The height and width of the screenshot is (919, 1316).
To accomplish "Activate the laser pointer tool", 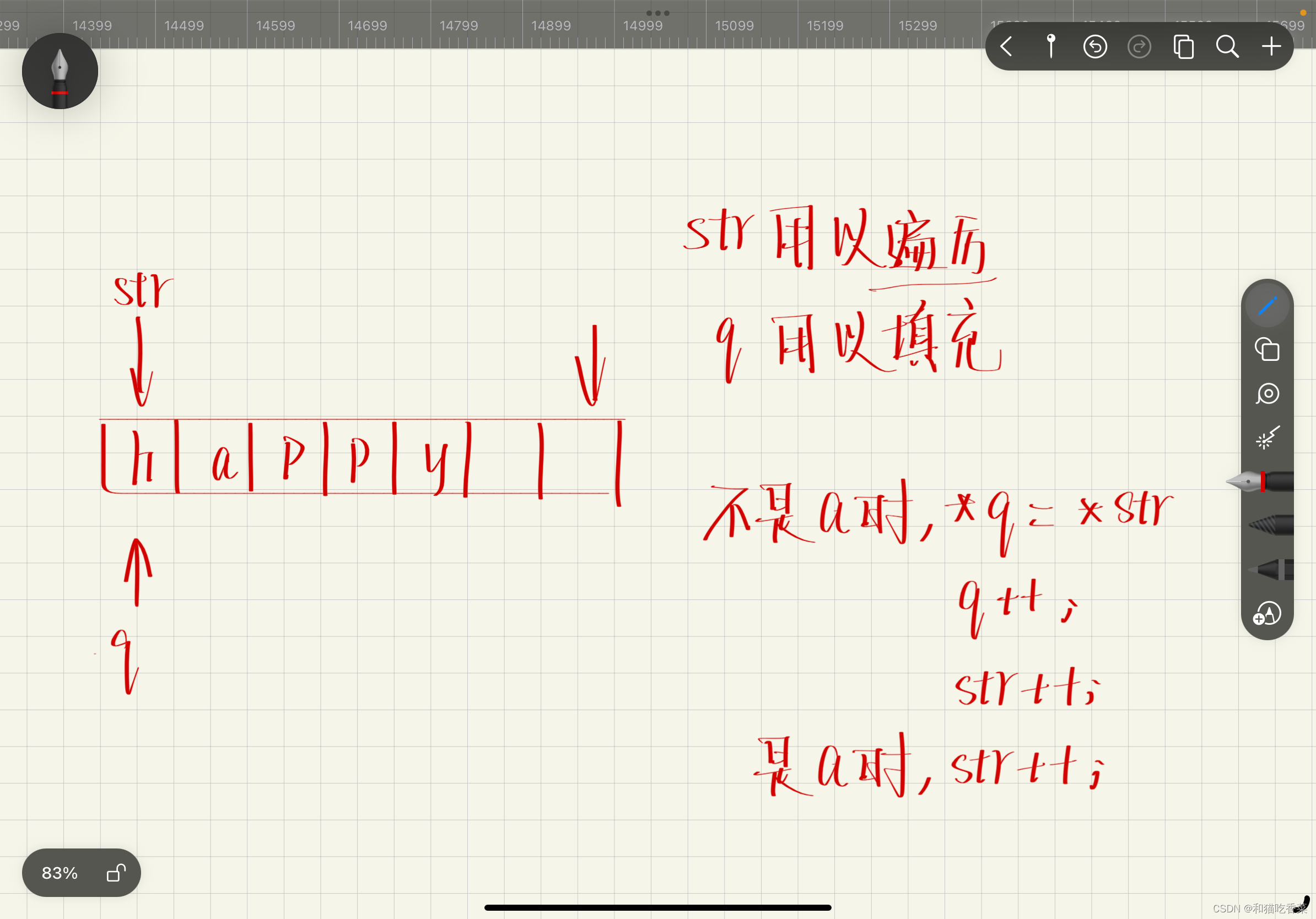I will pos(1267,439).
